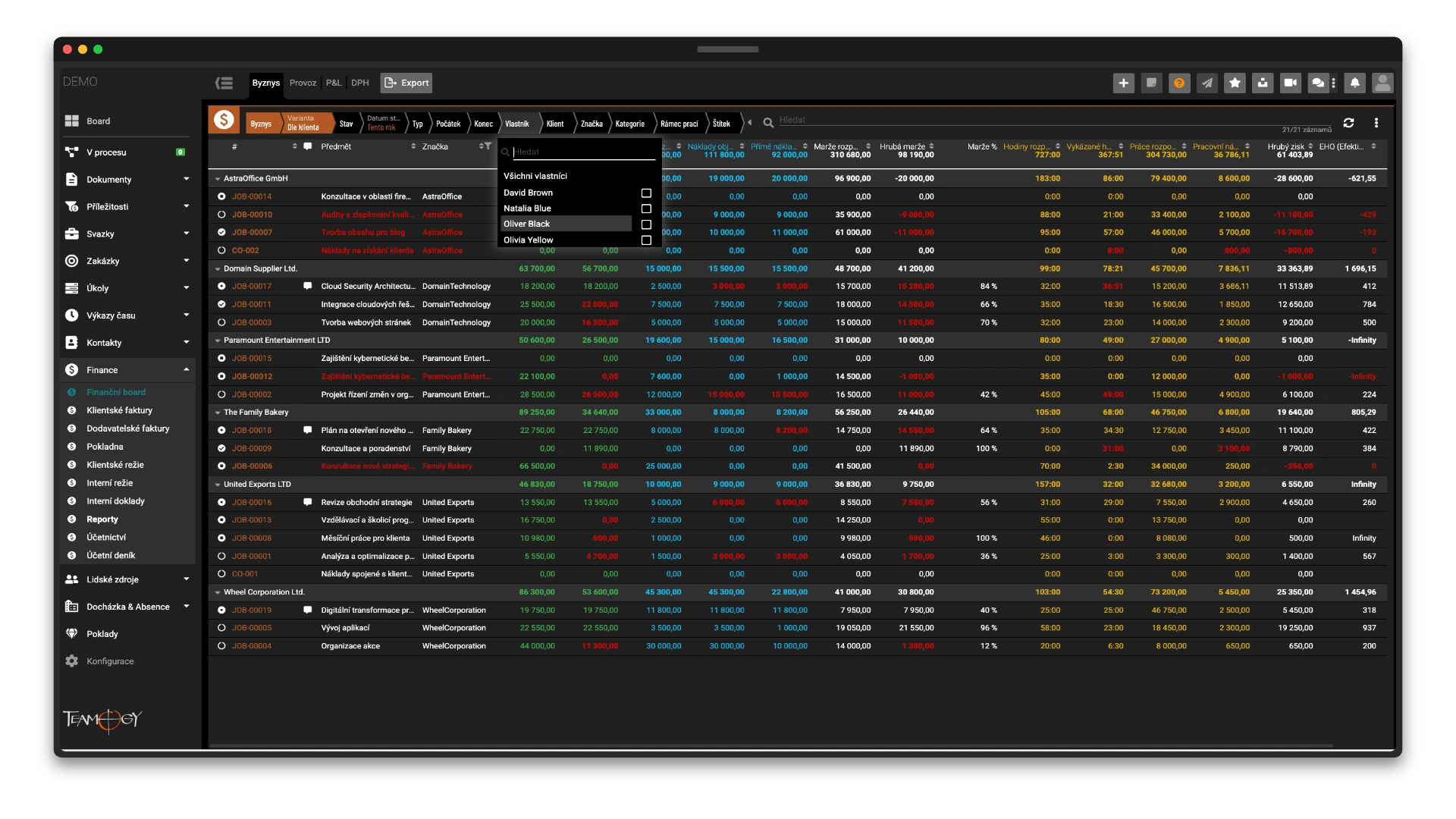Collapse the Finance sidebar section
Viewport: 1456px width, 819px height.
click(187, 370)
